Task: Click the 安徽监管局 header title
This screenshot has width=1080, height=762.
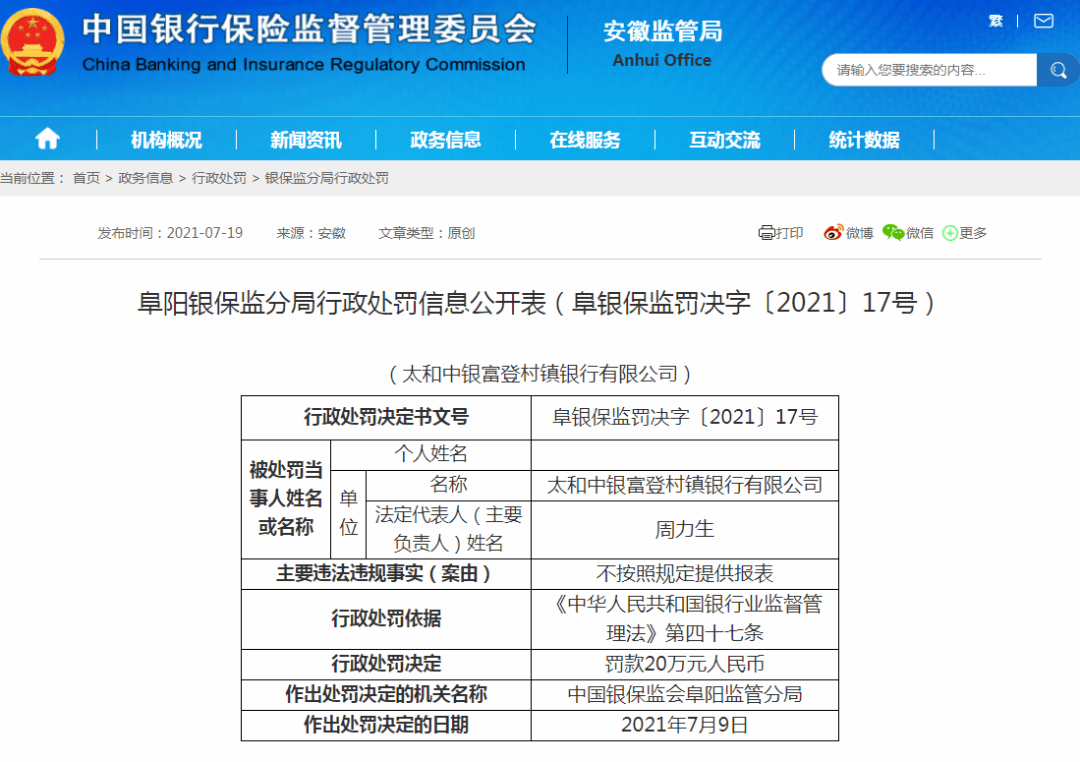Action: point(663,31)
